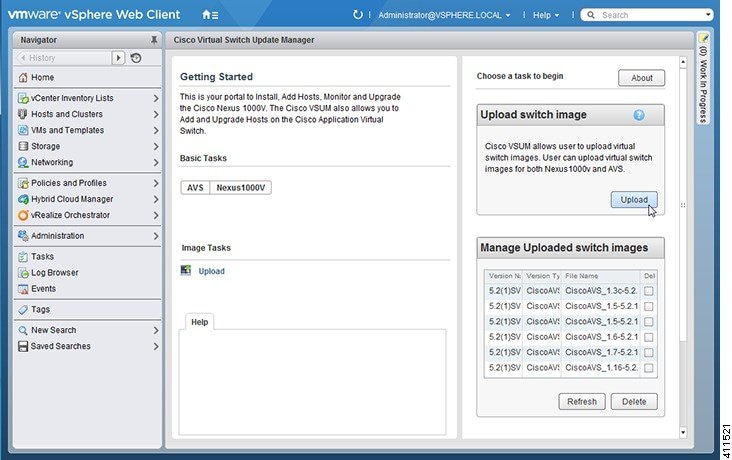Click the vRealize Orchestrator icon
Image resolution: width=732 pixels, height=460 pixels.
23,215
